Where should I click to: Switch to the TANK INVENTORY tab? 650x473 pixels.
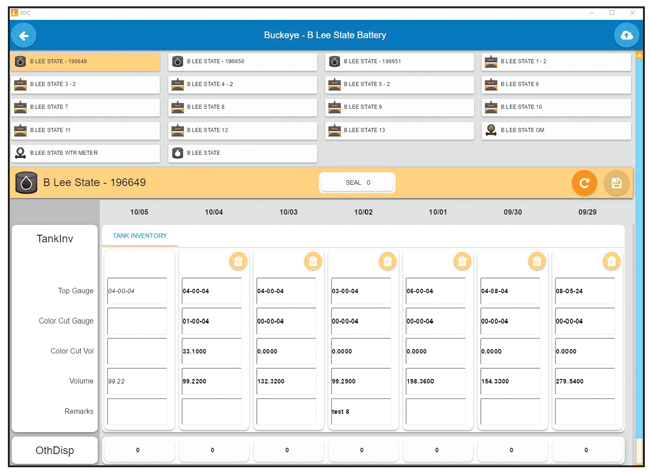tap(139, 236)
